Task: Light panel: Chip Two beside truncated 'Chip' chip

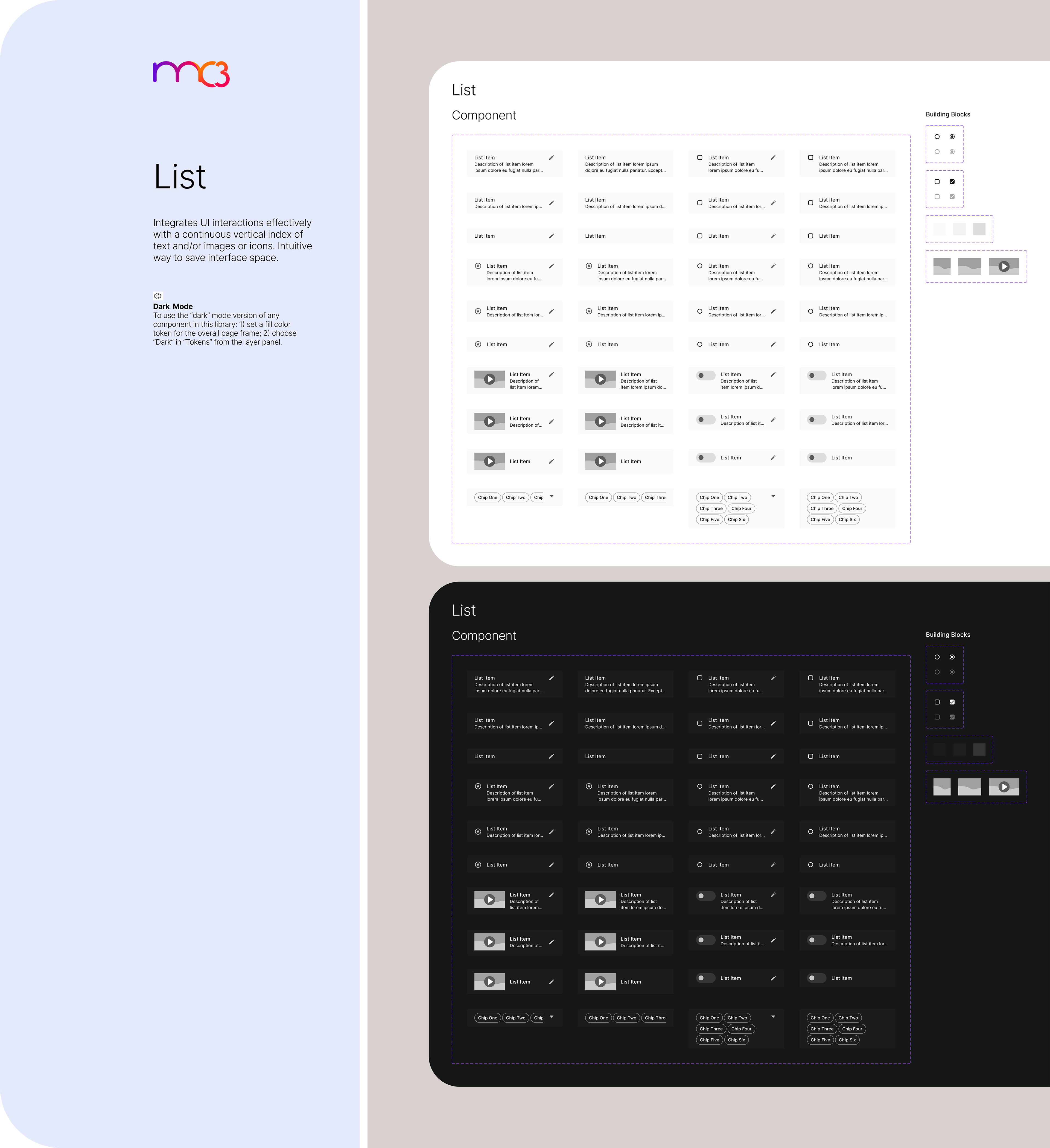Action: point(515,498)
